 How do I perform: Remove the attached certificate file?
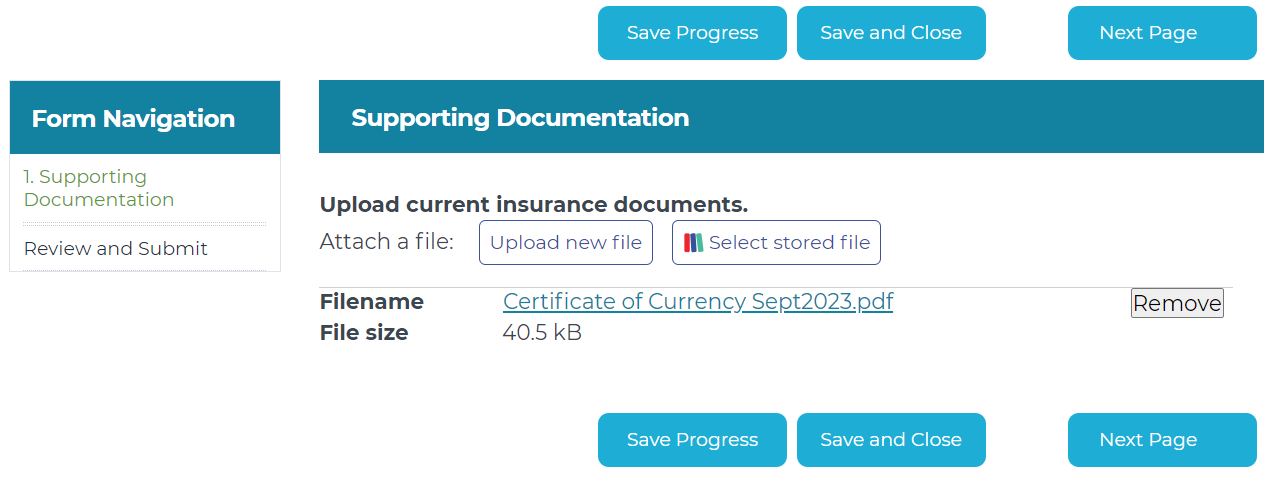[x=1177, y=304]
